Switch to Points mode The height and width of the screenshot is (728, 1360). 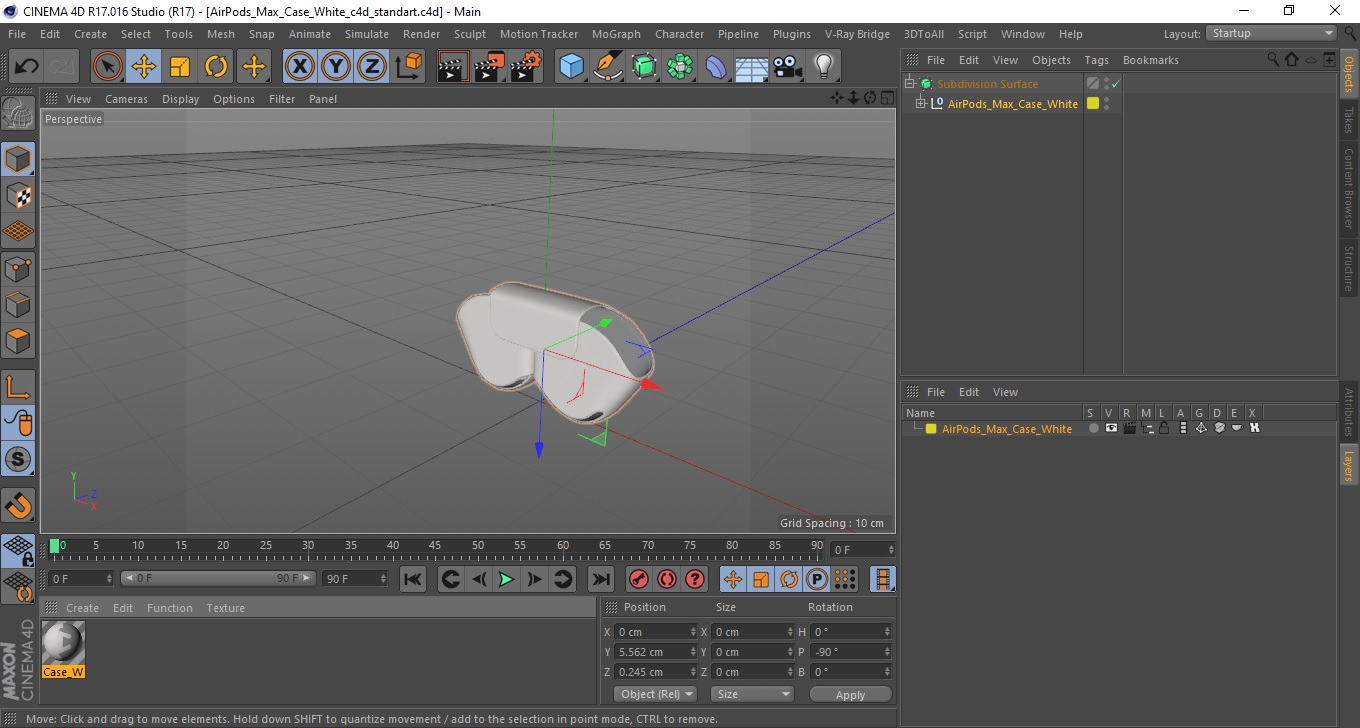[x=18, y=268]
